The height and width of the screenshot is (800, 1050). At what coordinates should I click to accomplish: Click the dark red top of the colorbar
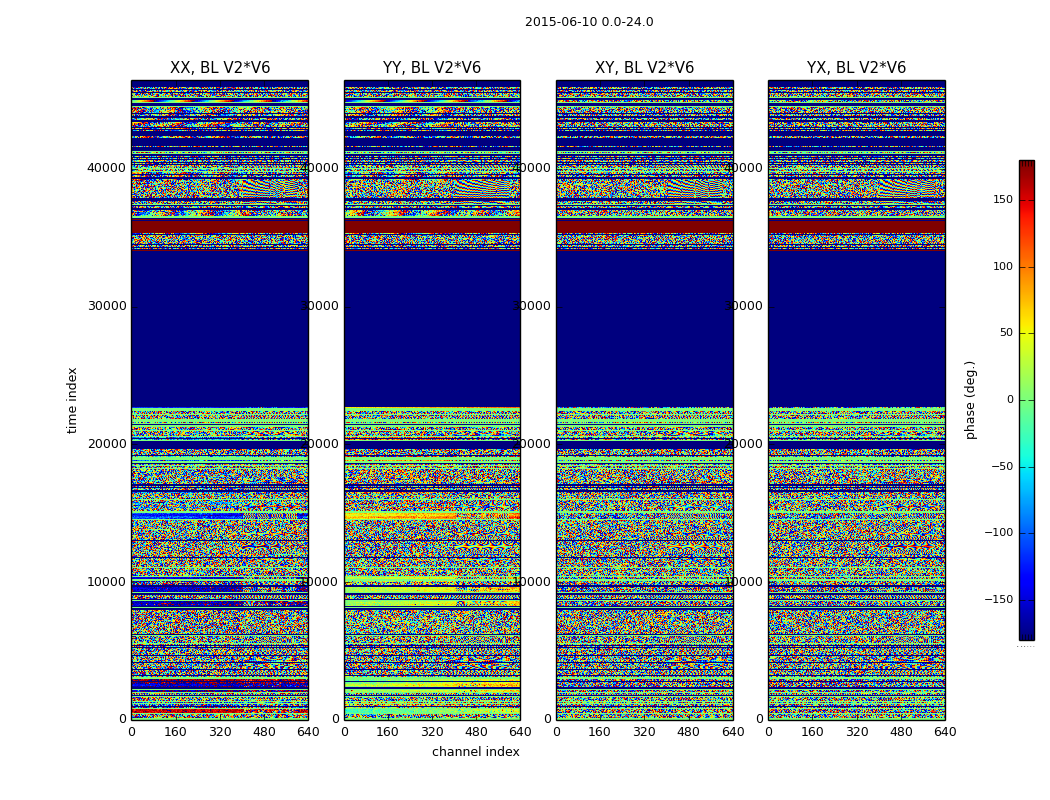(1026, 168)
